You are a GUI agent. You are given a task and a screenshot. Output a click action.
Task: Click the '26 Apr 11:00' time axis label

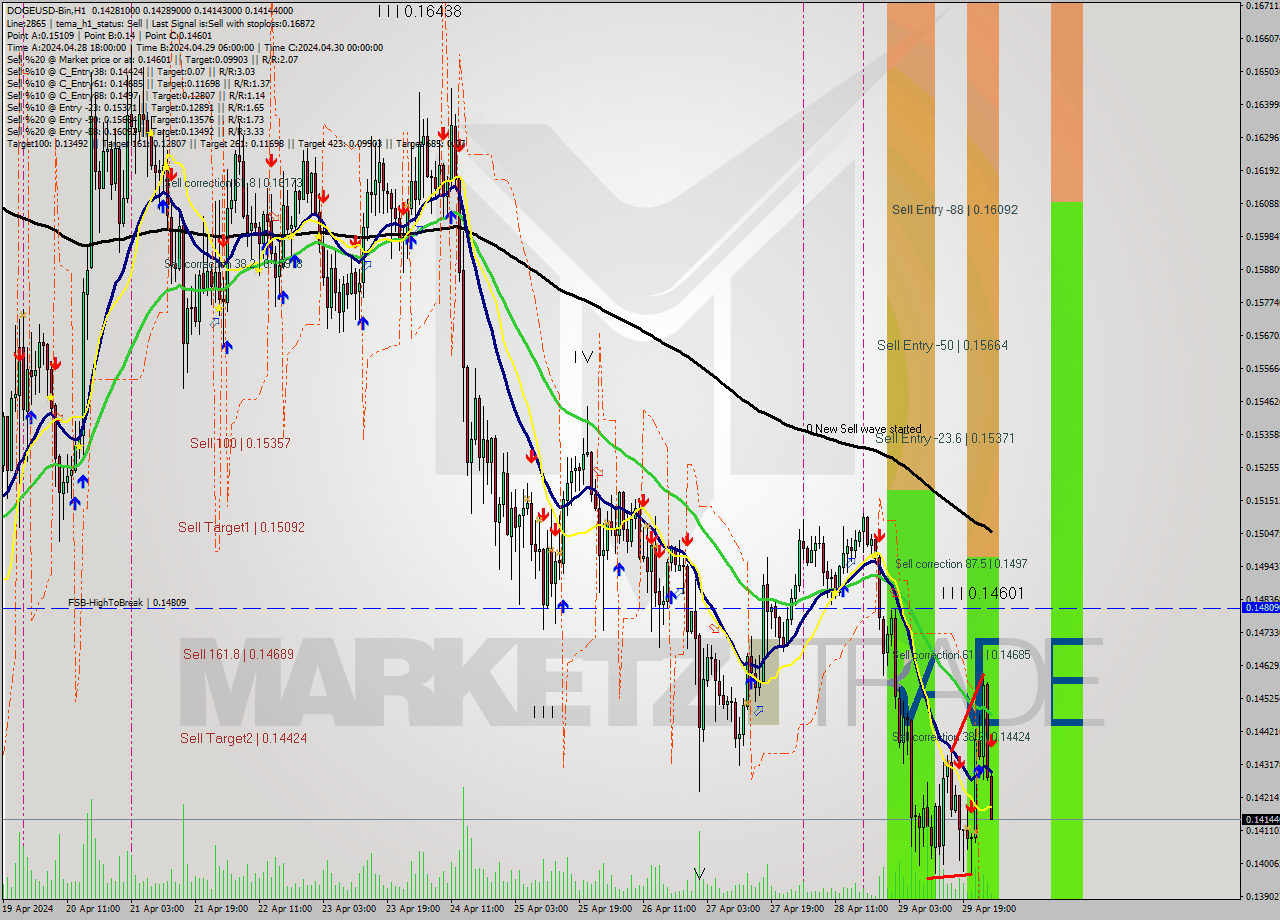[669, 910]
